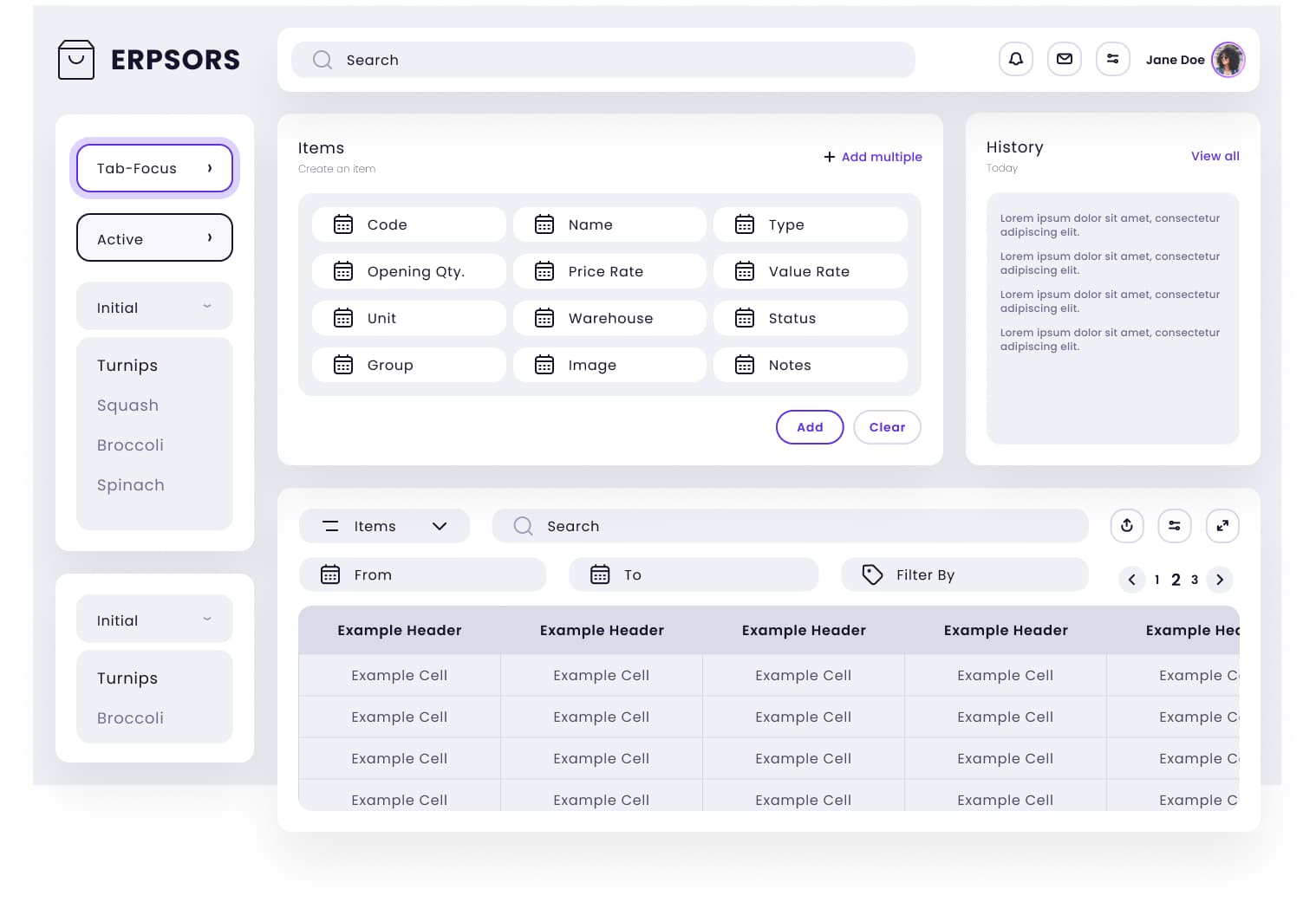1316x915 pixels.
Task: Click the ERPSORS shopping bag logo
Action: click(x=76, y=60)
